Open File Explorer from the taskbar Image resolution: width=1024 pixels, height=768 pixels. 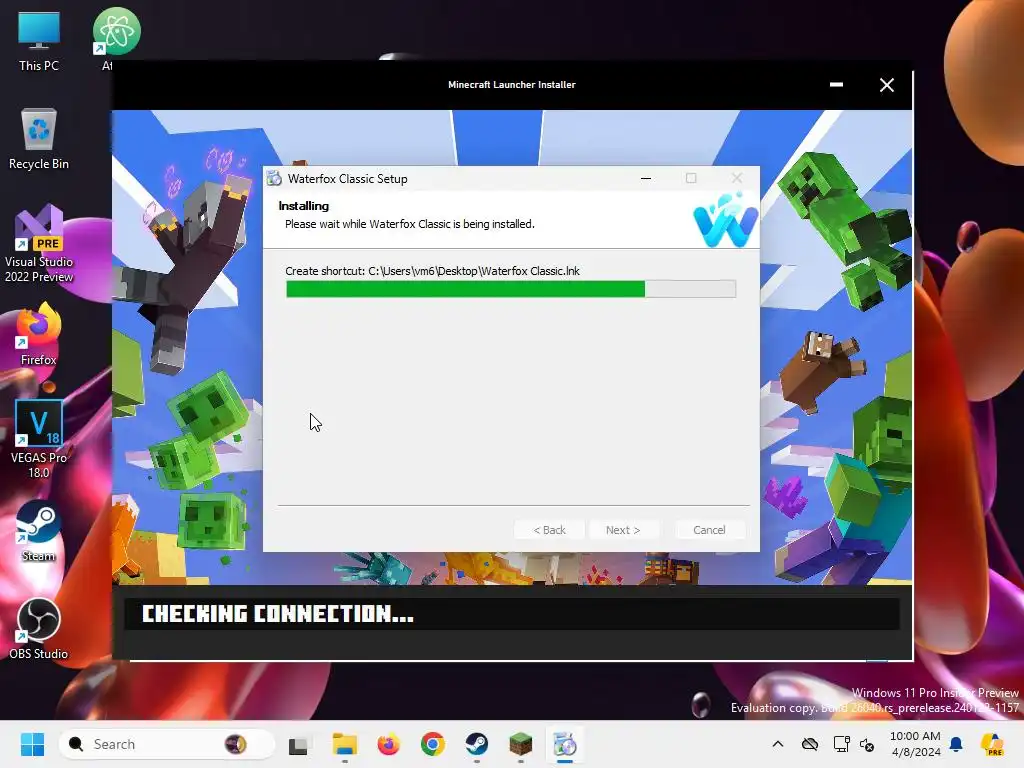(344, 744)
